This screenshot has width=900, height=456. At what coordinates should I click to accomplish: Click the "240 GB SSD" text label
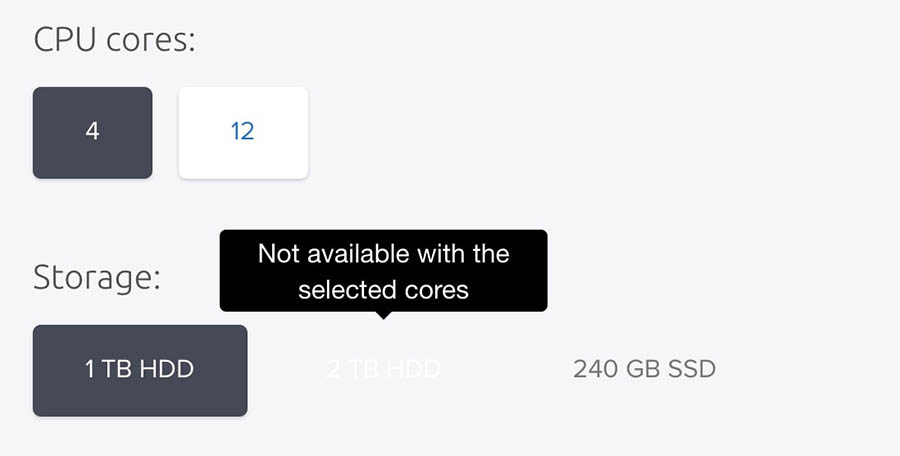click(644, 369)
